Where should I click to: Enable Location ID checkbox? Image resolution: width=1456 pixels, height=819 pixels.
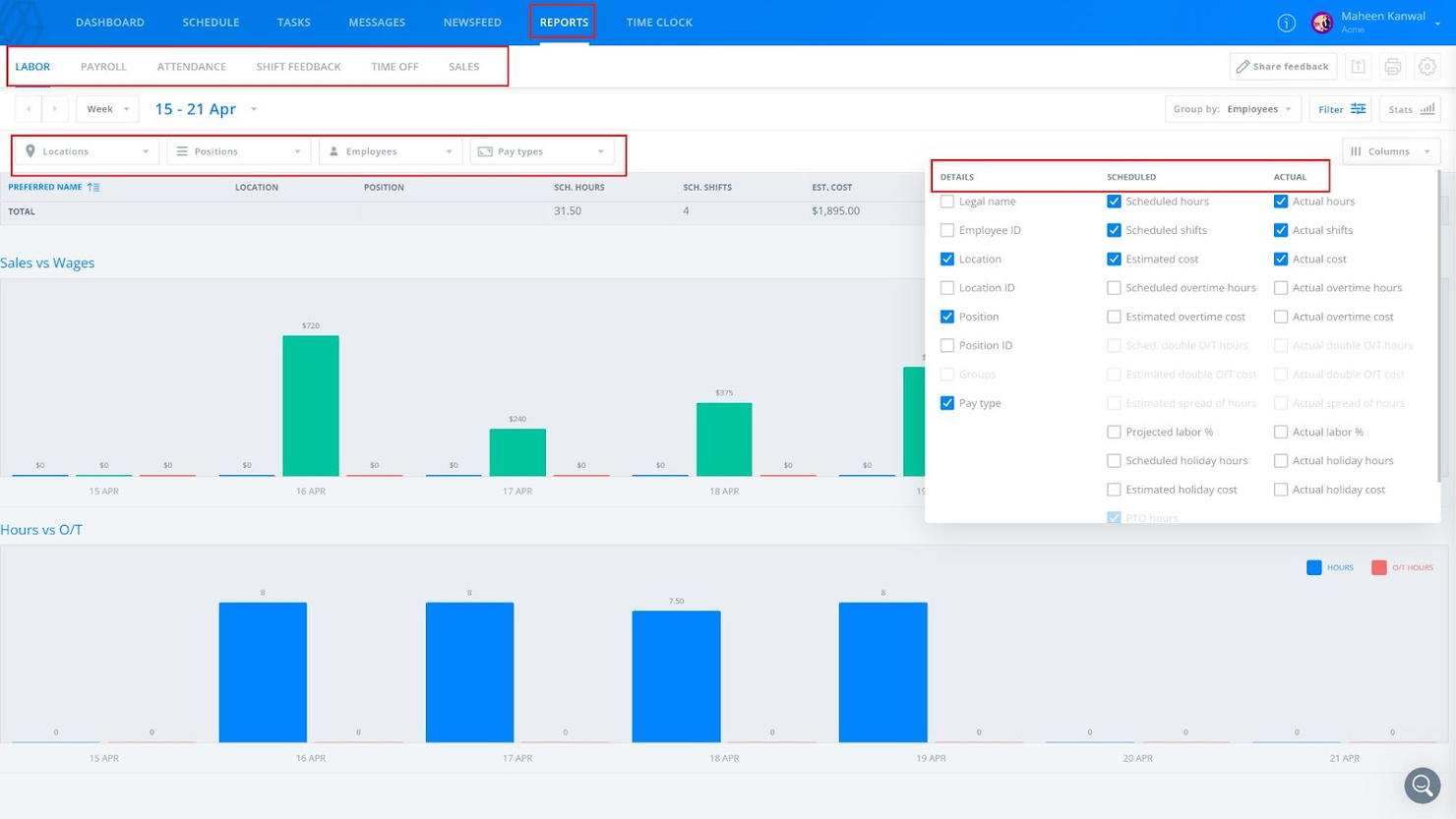pyautogui.click(x=947, y=288)
